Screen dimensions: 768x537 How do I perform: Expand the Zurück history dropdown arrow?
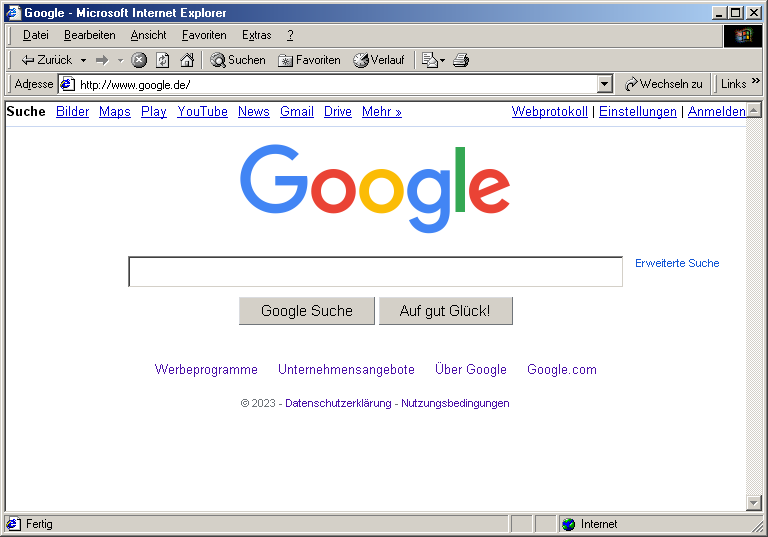click(x=83, y=60)
